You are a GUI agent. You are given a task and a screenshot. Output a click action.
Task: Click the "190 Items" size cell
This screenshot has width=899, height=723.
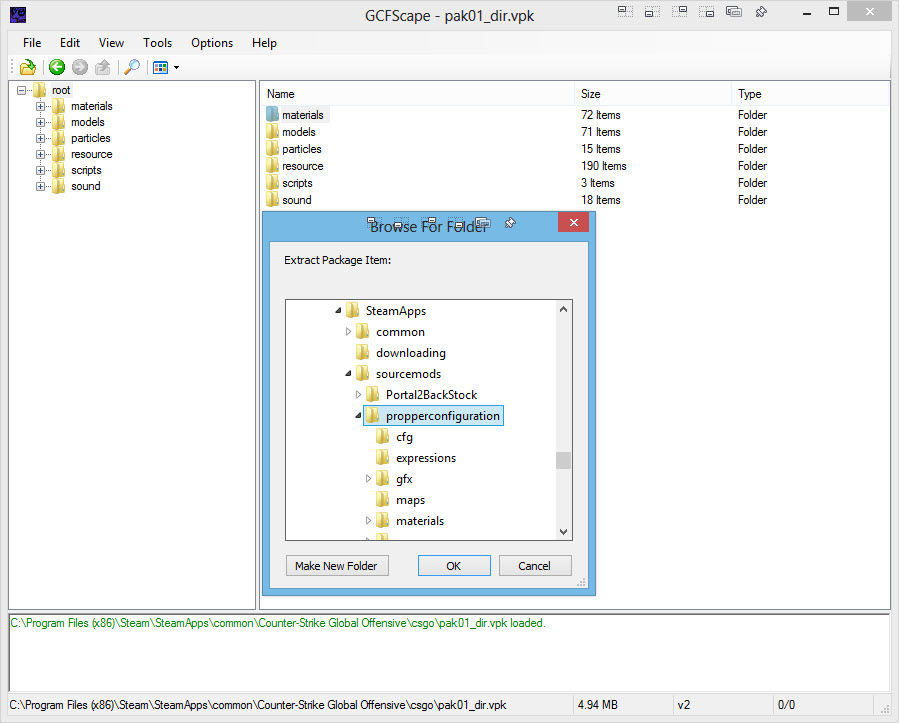click(603, 166)
